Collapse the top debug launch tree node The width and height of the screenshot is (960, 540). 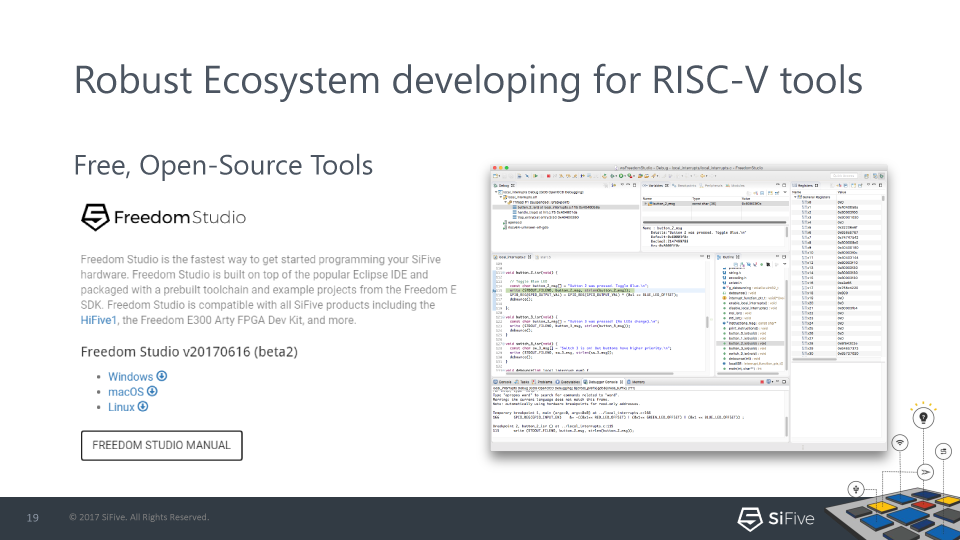point(498,193)
